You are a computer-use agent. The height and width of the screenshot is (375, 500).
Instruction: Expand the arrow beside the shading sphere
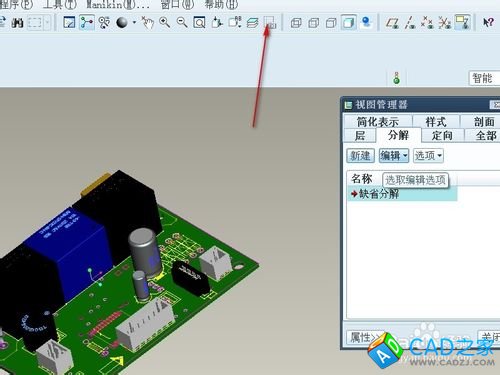(134, 23)
